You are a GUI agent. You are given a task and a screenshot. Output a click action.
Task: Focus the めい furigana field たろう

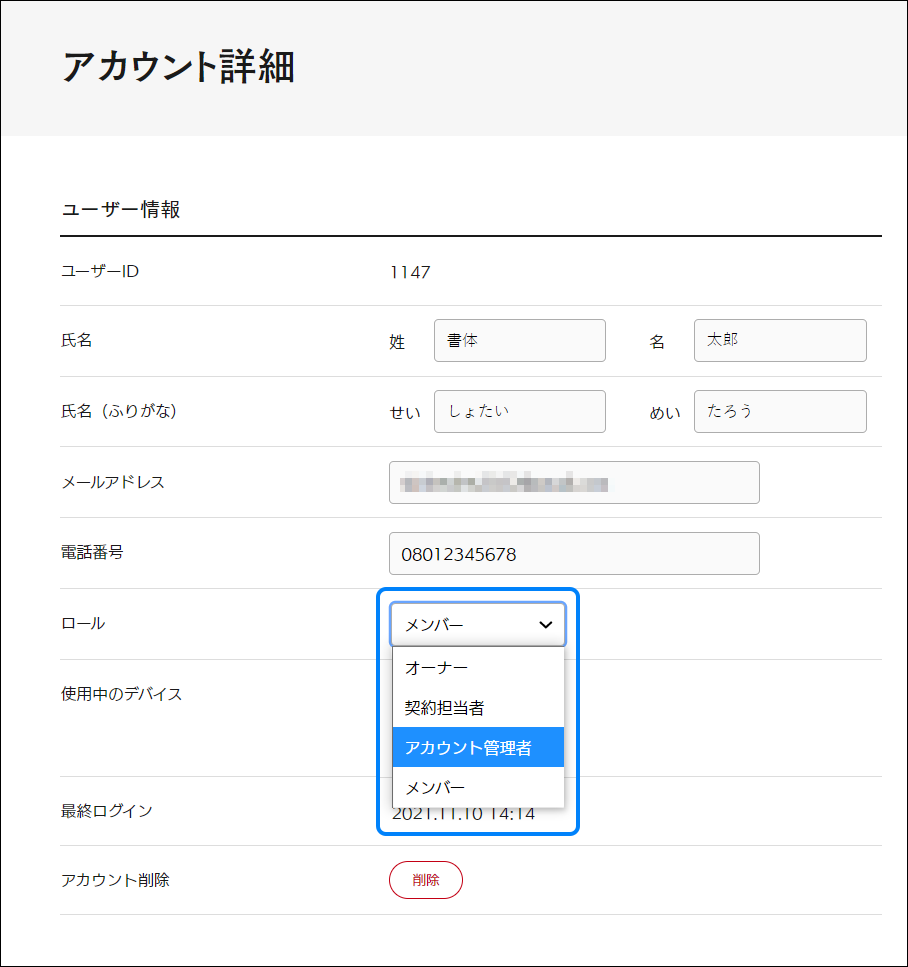779,411
